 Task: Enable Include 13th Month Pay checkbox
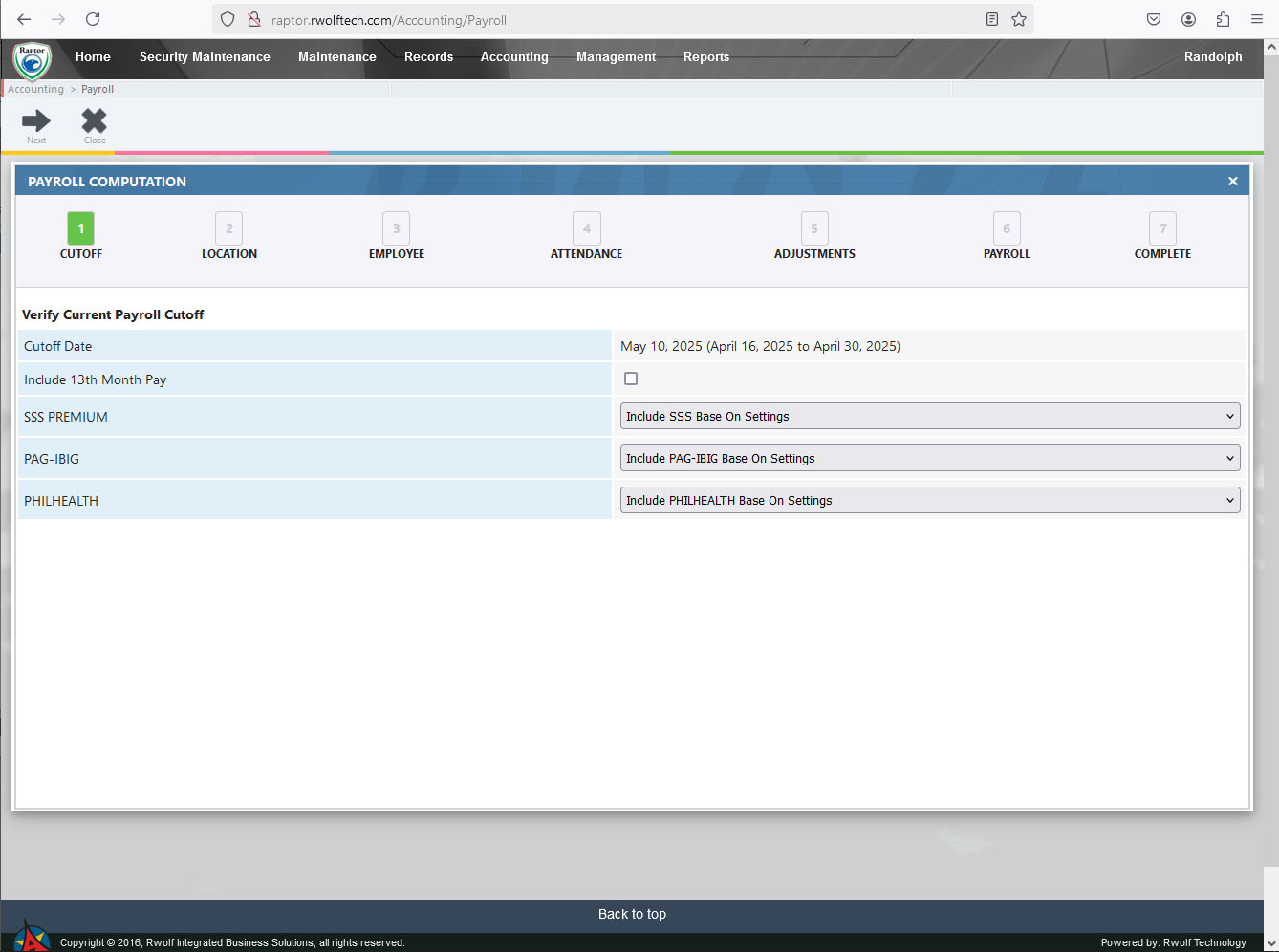(631, 379)
